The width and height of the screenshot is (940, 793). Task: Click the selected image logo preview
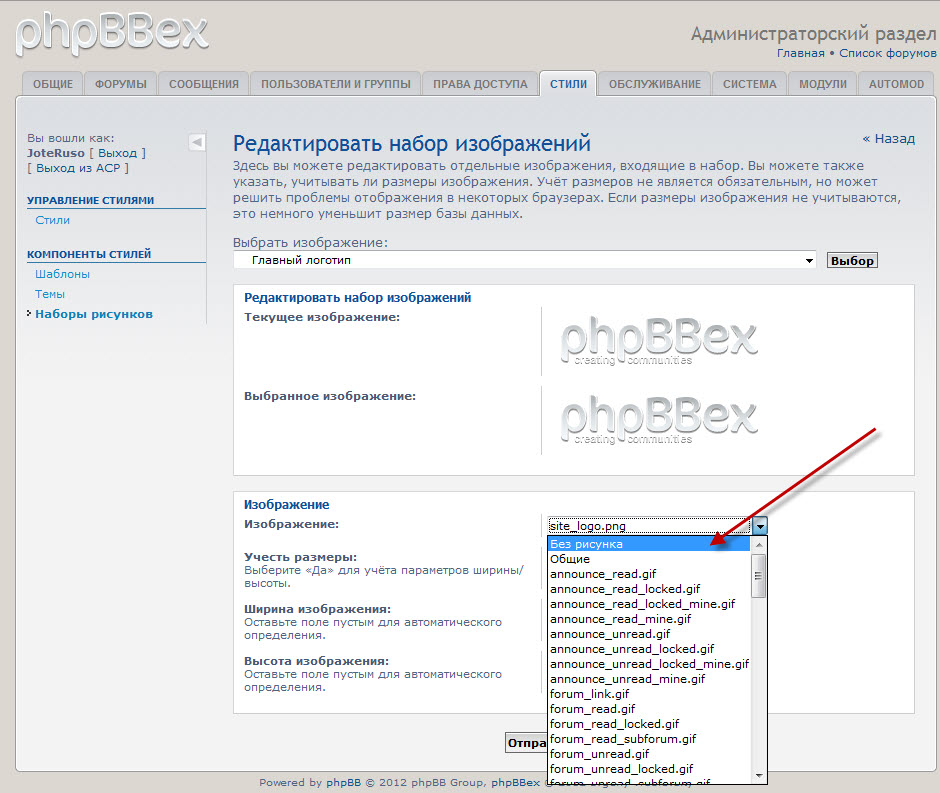coord(658,419)
